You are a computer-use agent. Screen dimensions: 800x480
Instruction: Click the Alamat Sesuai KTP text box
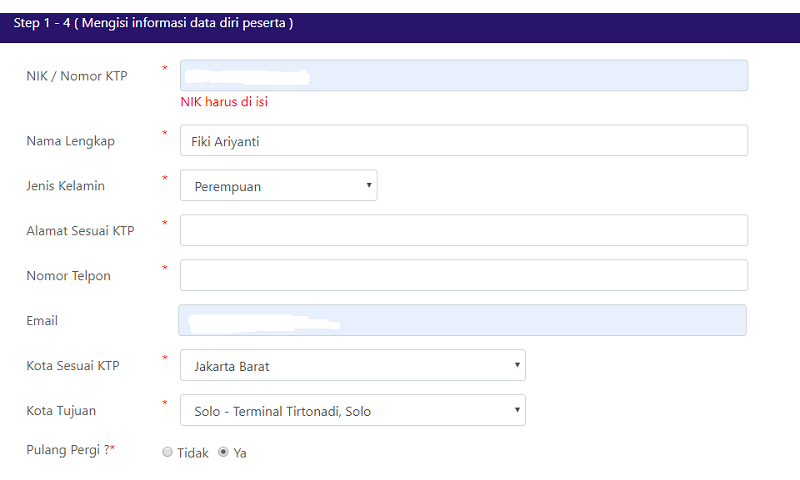pos(463,230)
